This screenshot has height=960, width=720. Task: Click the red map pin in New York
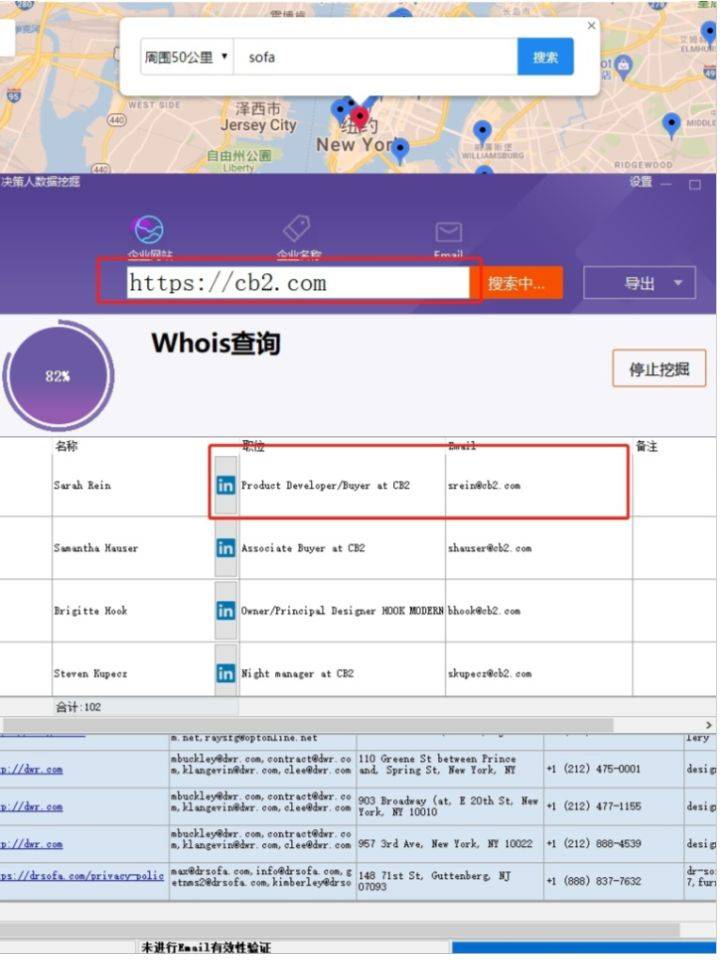pyautogui.click(x=359, y=117)
